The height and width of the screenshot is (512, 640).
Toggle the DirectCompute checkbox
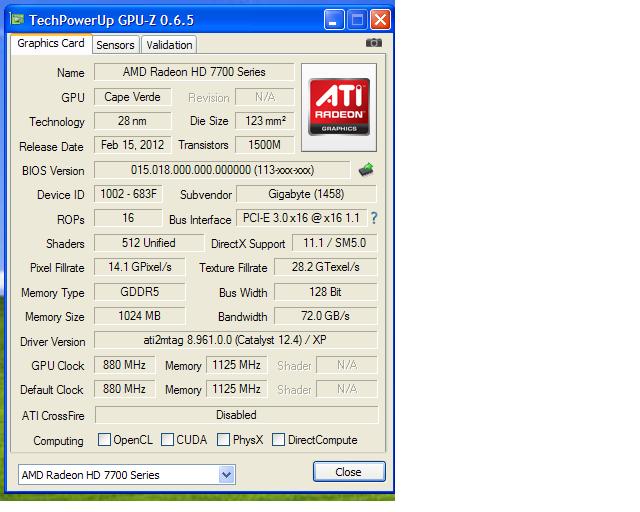pyautogui.click(x=278, y=440)
